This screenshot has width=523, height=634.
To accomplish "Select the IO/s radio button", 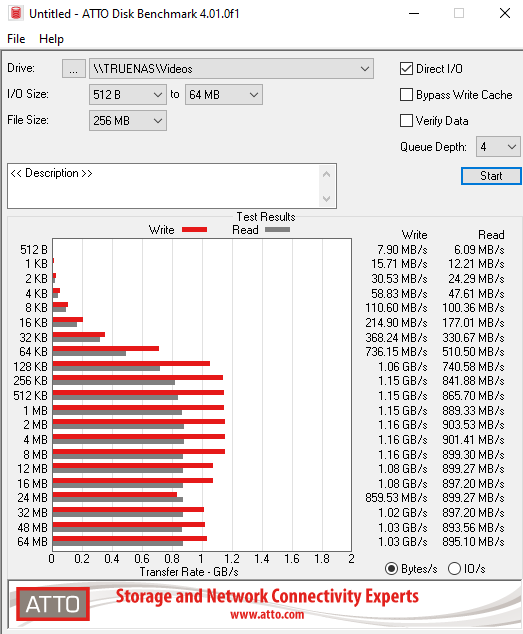I will 454,568.
